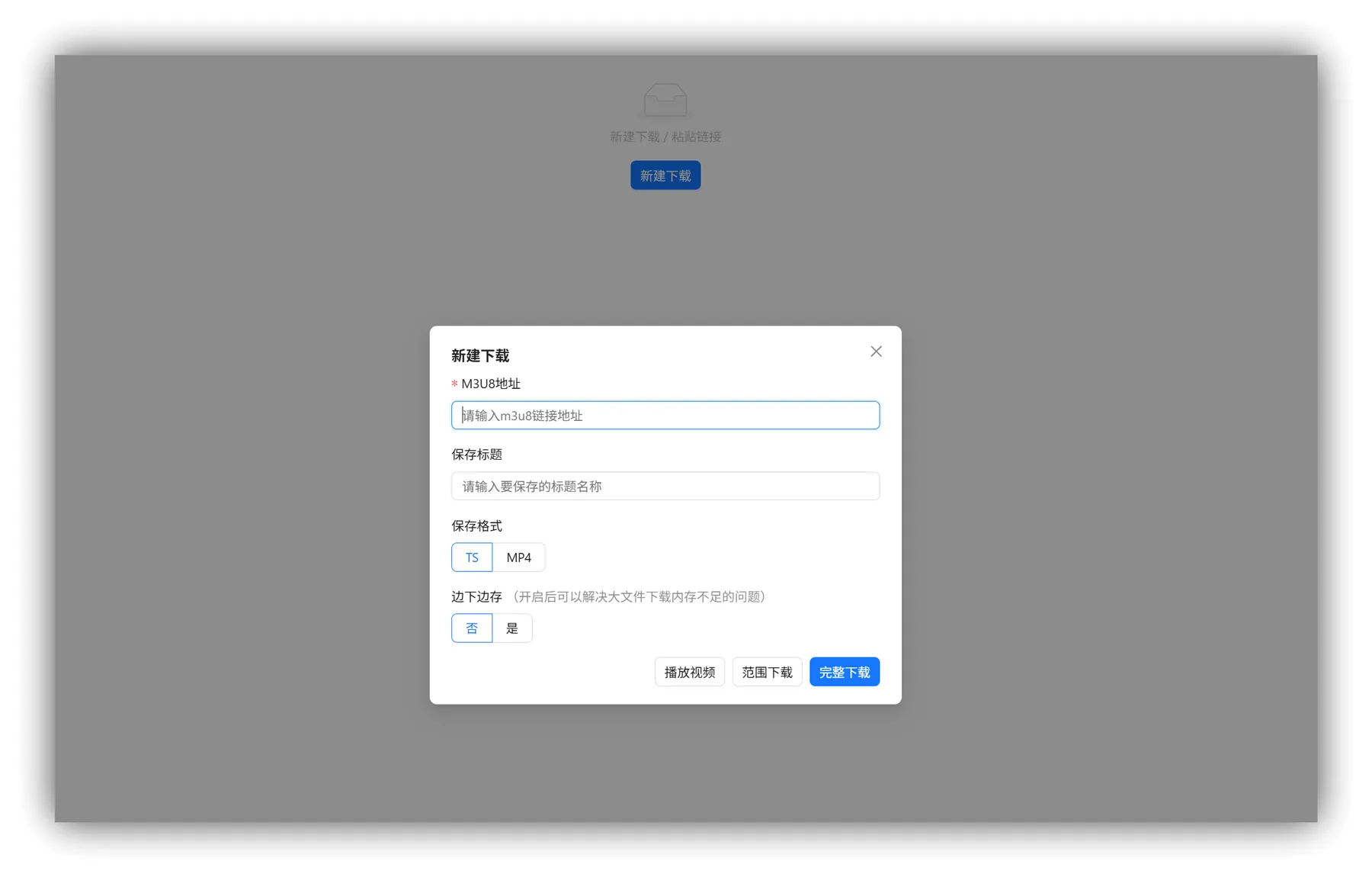The width and height of the screenshot is (1372, 877).
Task: Click the hint about 大文件下载内存不足
Action: coord(639,597)
